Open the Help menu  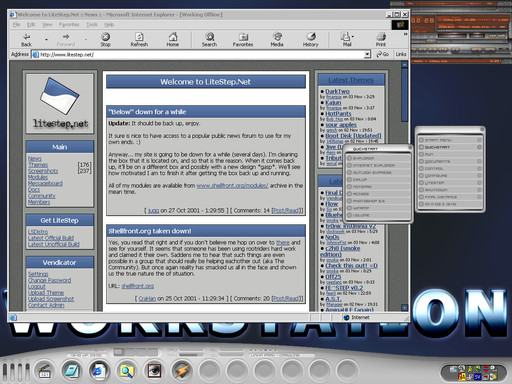(x=109, y=25)
